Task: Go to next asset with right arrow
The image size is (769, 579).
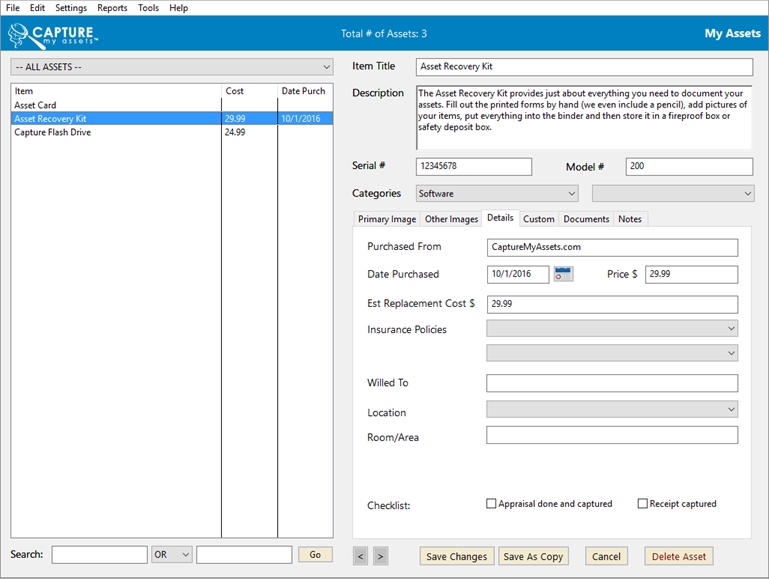Action: tap(380, 556)
